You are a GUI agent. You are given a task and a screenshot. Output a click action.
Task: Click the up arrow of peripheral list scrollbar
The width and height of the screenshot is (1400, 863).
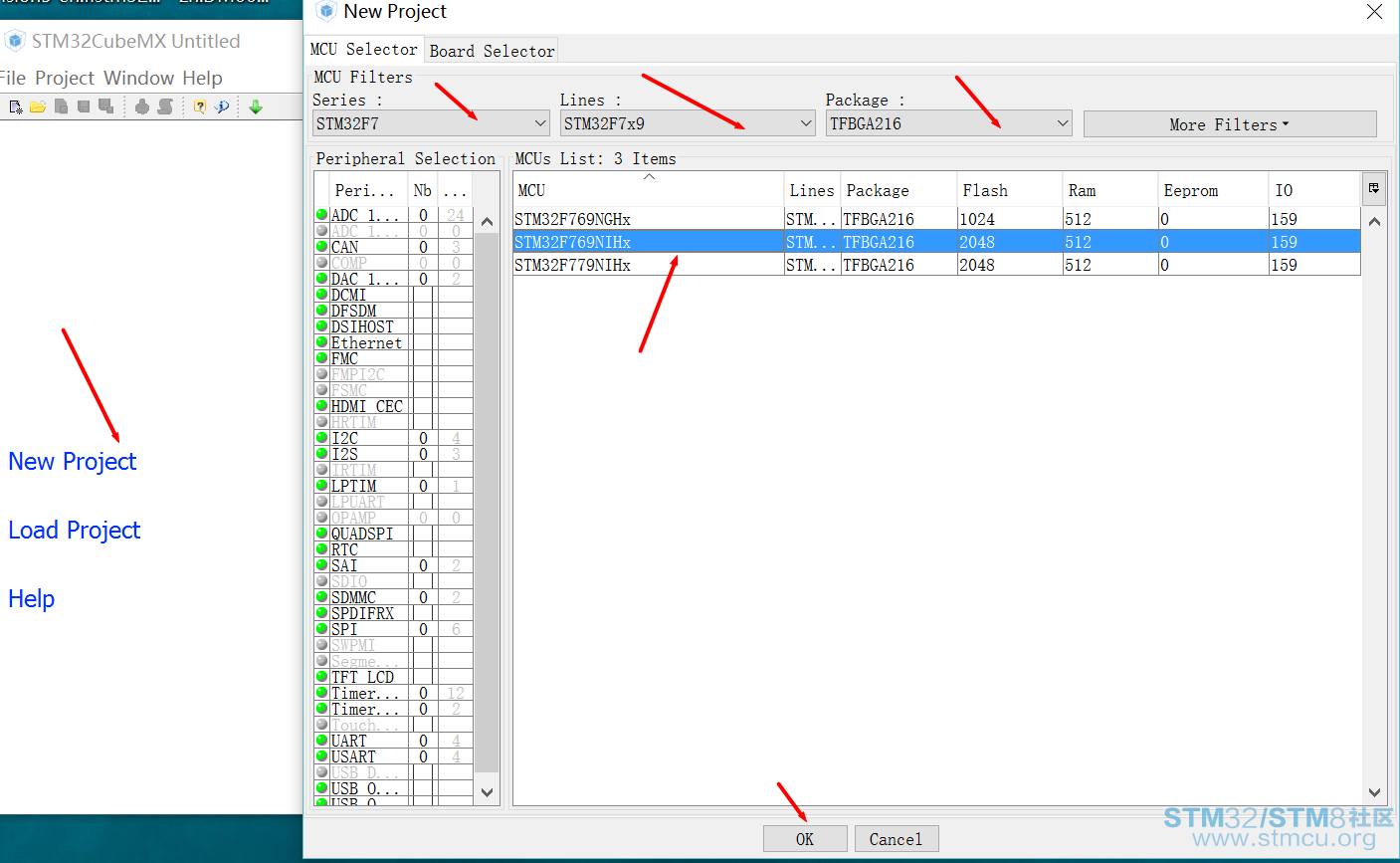pos(487,222)
